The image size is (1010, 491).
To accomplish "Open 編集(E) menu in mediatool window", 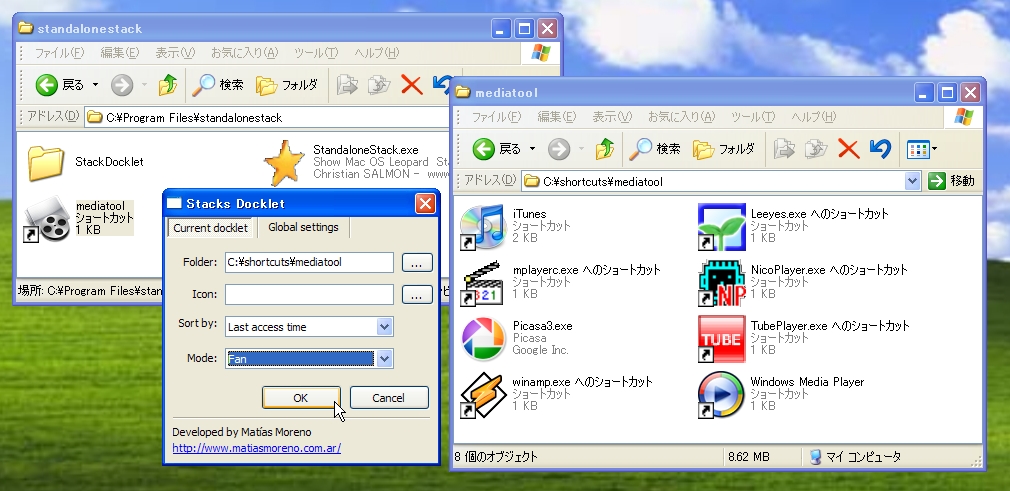I will (x=557, y=117).
